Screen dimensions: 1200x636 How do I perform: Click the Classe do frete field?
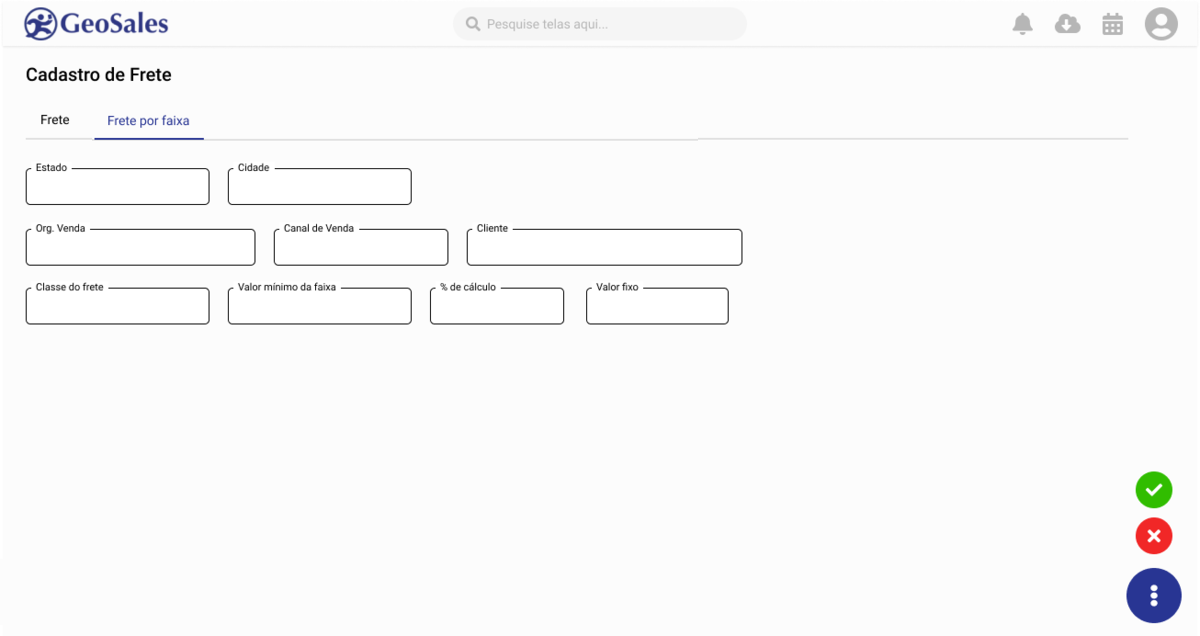(118, 306)
